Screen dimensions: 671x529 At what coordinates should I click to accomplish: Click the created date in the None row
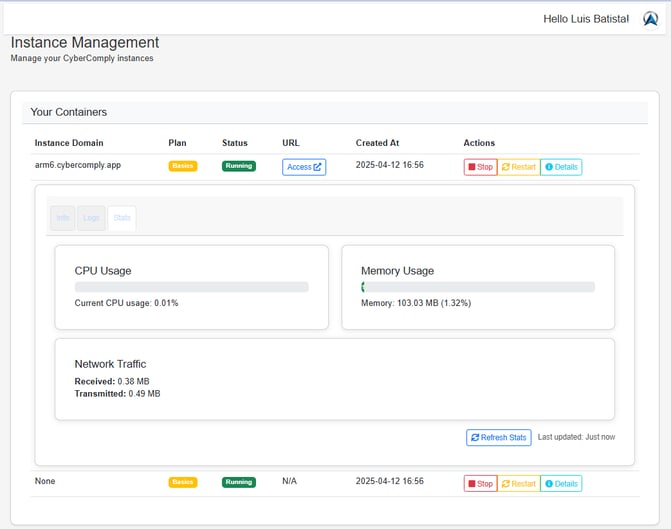pos(389,481)
